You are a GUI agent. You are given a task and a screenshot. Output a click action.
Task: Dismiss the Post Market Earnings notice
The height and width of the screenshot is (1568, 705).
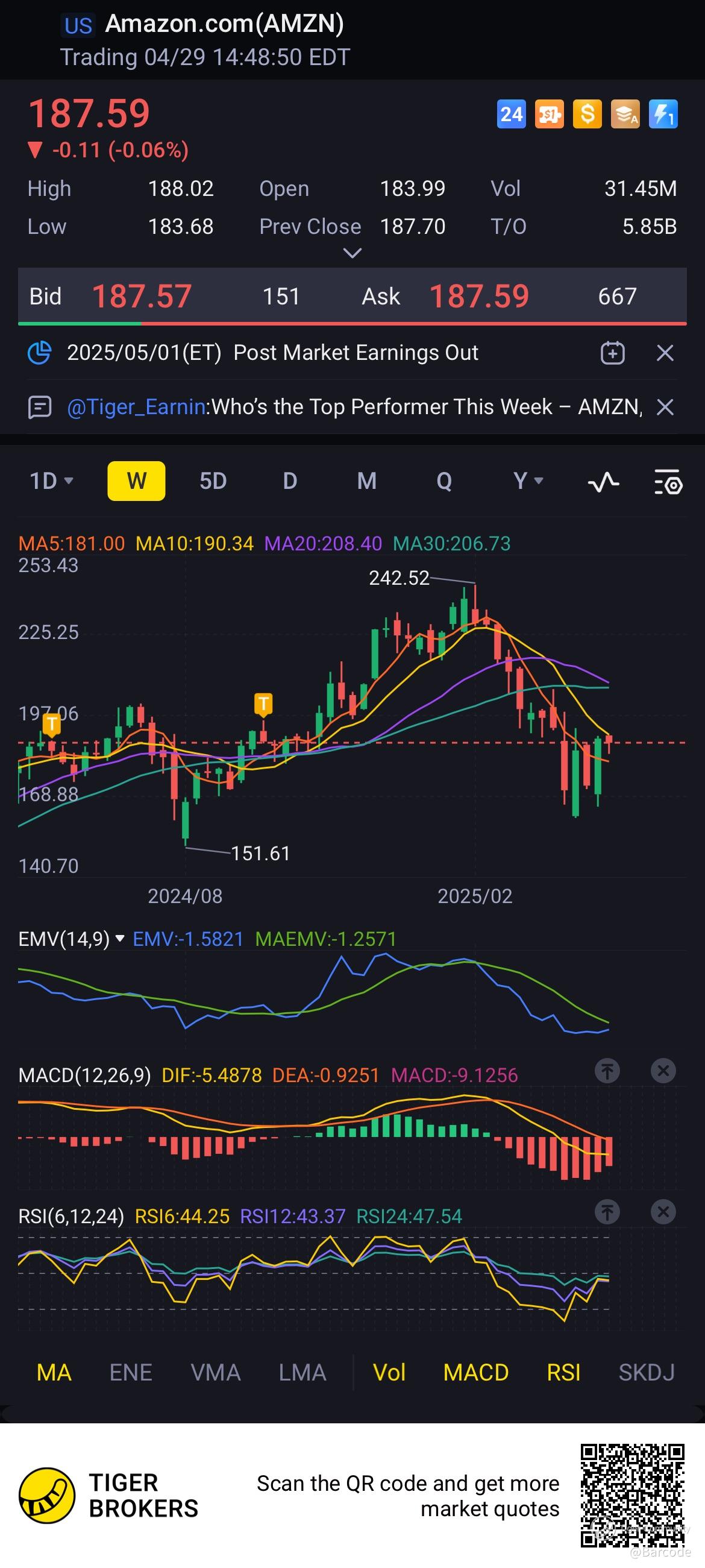tap(665, 353)
